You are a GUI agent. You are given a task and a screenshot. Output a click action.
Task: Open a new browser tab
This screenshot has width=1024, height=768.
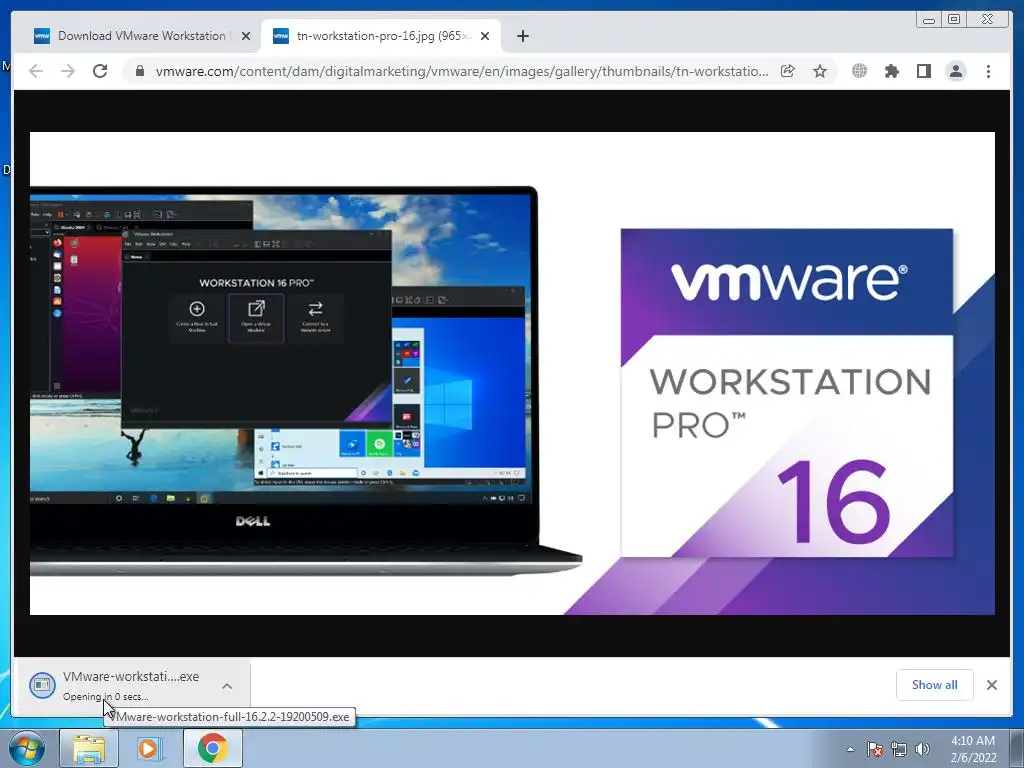(522, 36)
